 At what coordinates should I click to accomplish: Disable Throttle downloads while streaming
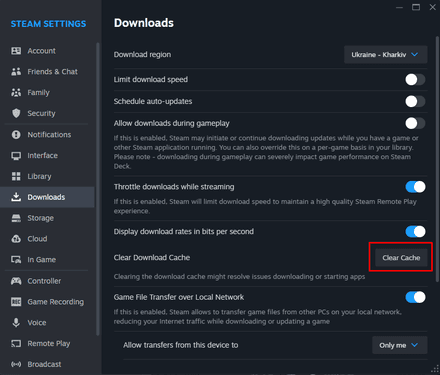point(415,187)
